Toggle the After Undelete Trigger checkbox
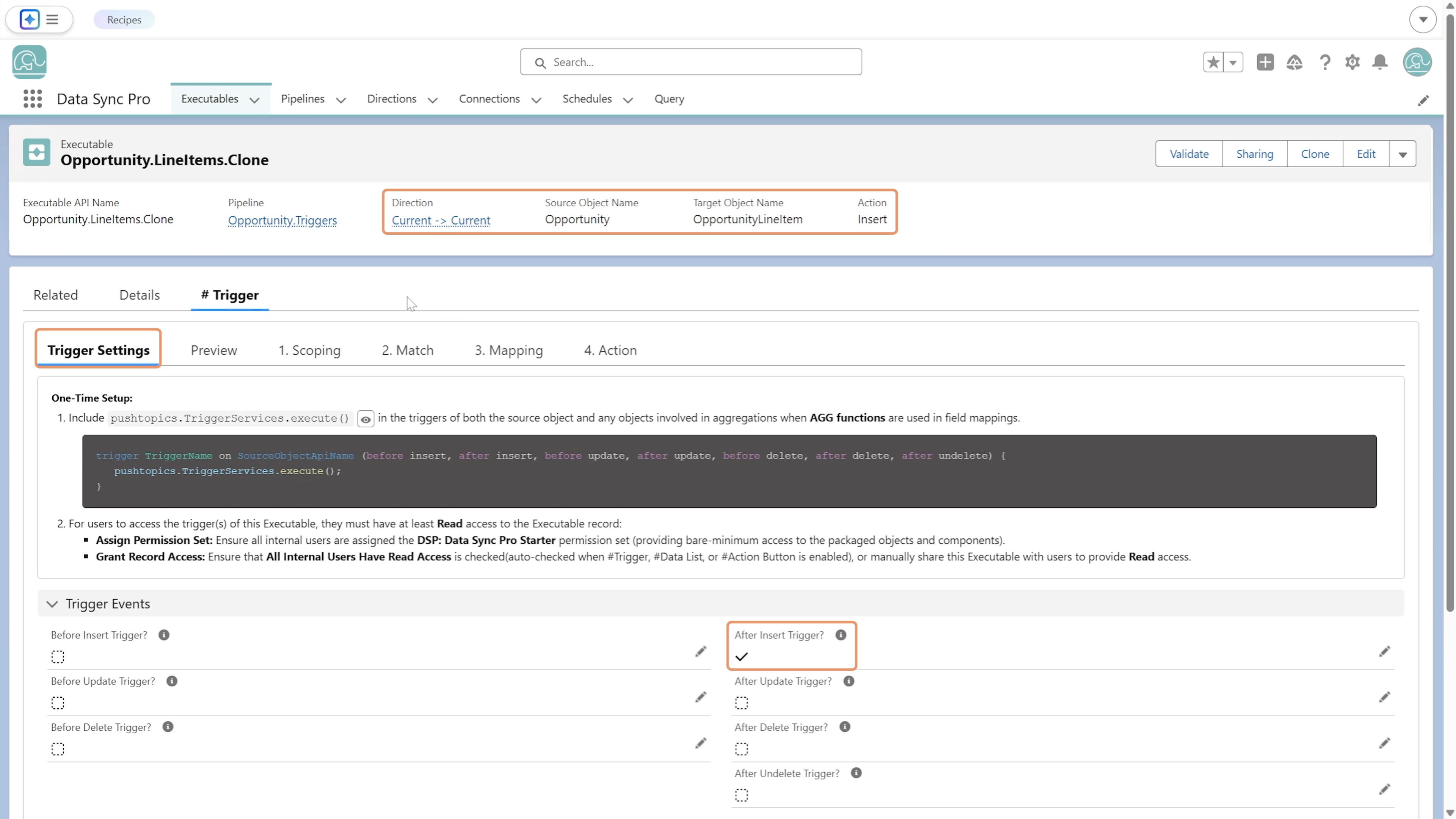The image size is (1456, 819). 742,795
